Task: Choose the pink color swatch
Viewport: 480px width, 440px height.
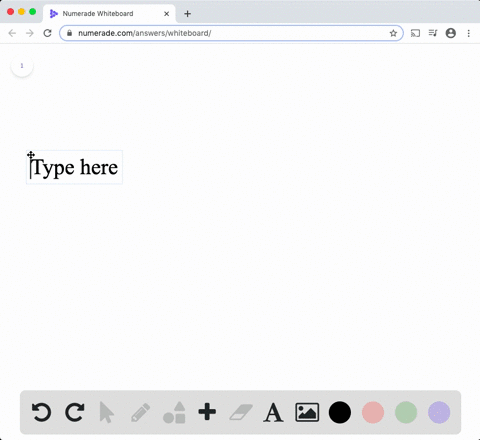Action: click(x=373, y=412)
